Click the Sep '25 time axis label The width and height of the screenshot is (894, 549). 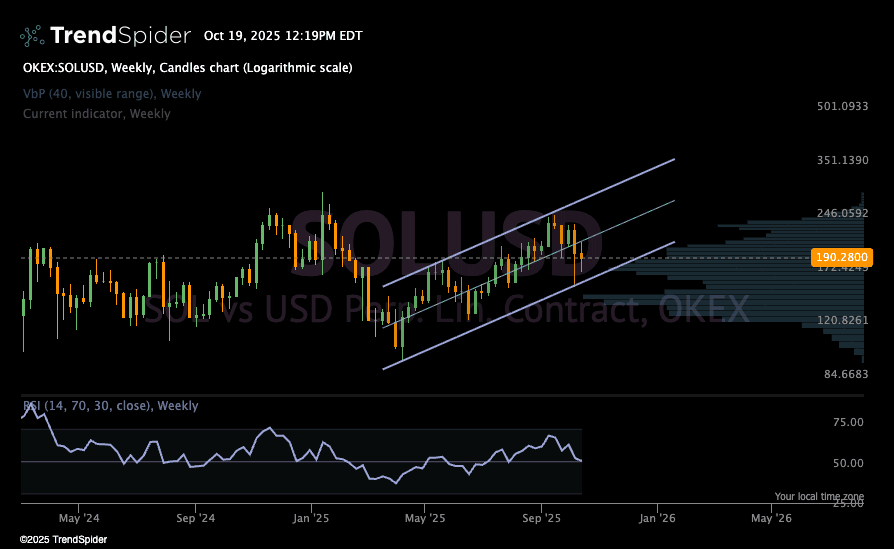541,519
